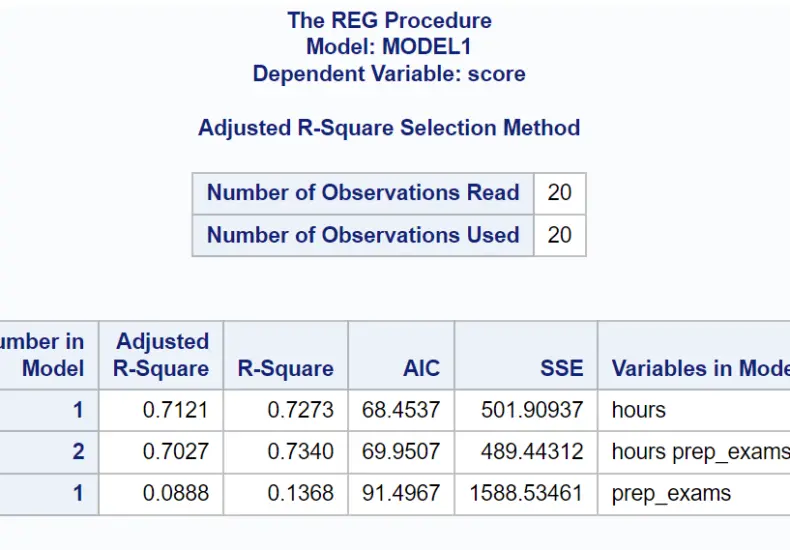Viewport: 790px width, 550px height.
Task: Click the hours variable cell
Action: [x=694, y=410]
